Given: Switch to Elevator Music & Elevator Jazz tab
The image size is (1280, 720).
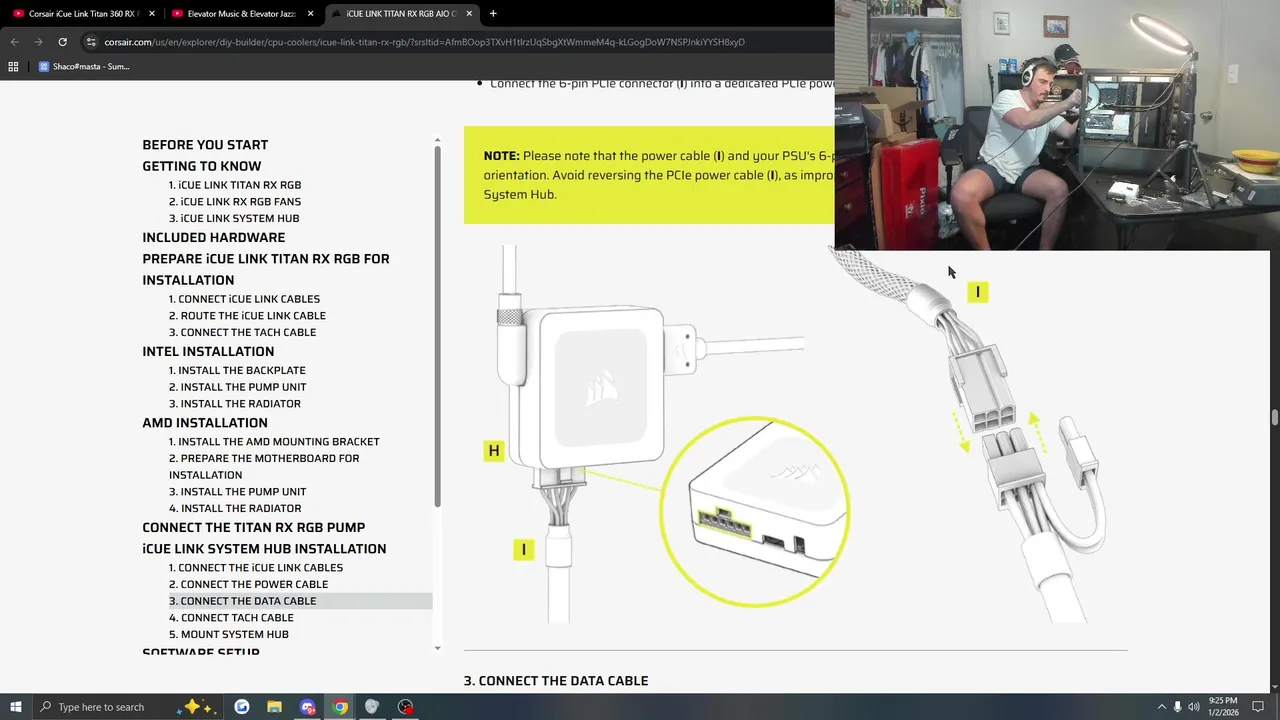Looking at the screenshot, I should click(x=240, y=14).
